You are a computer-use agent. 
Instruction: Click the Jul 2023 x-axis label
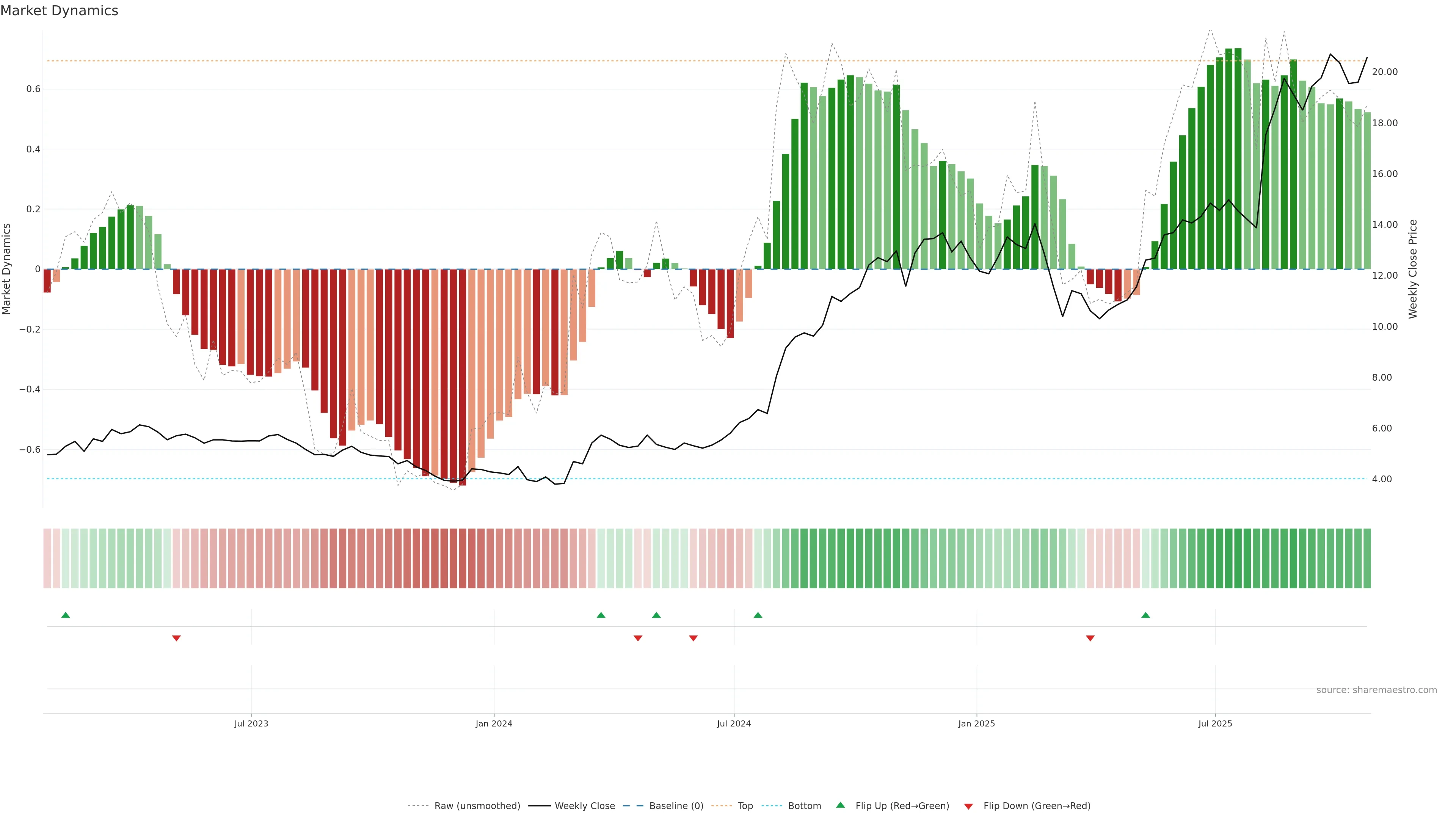(251, 723)
